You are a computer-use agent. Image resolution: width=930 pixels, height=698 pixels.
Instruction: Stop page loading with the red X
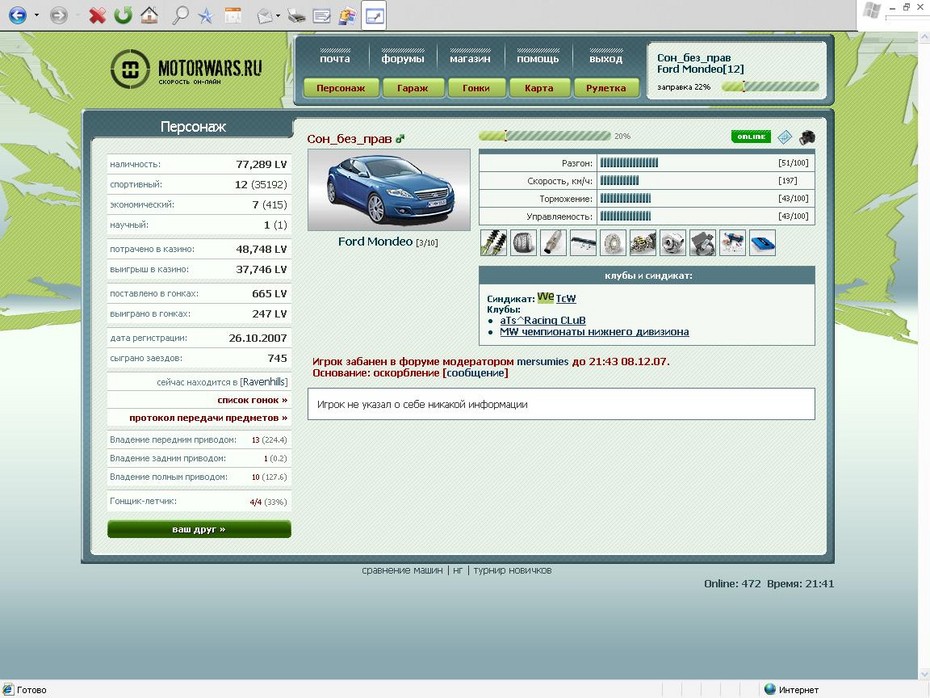pyautogui.click(x=97, y=15)
